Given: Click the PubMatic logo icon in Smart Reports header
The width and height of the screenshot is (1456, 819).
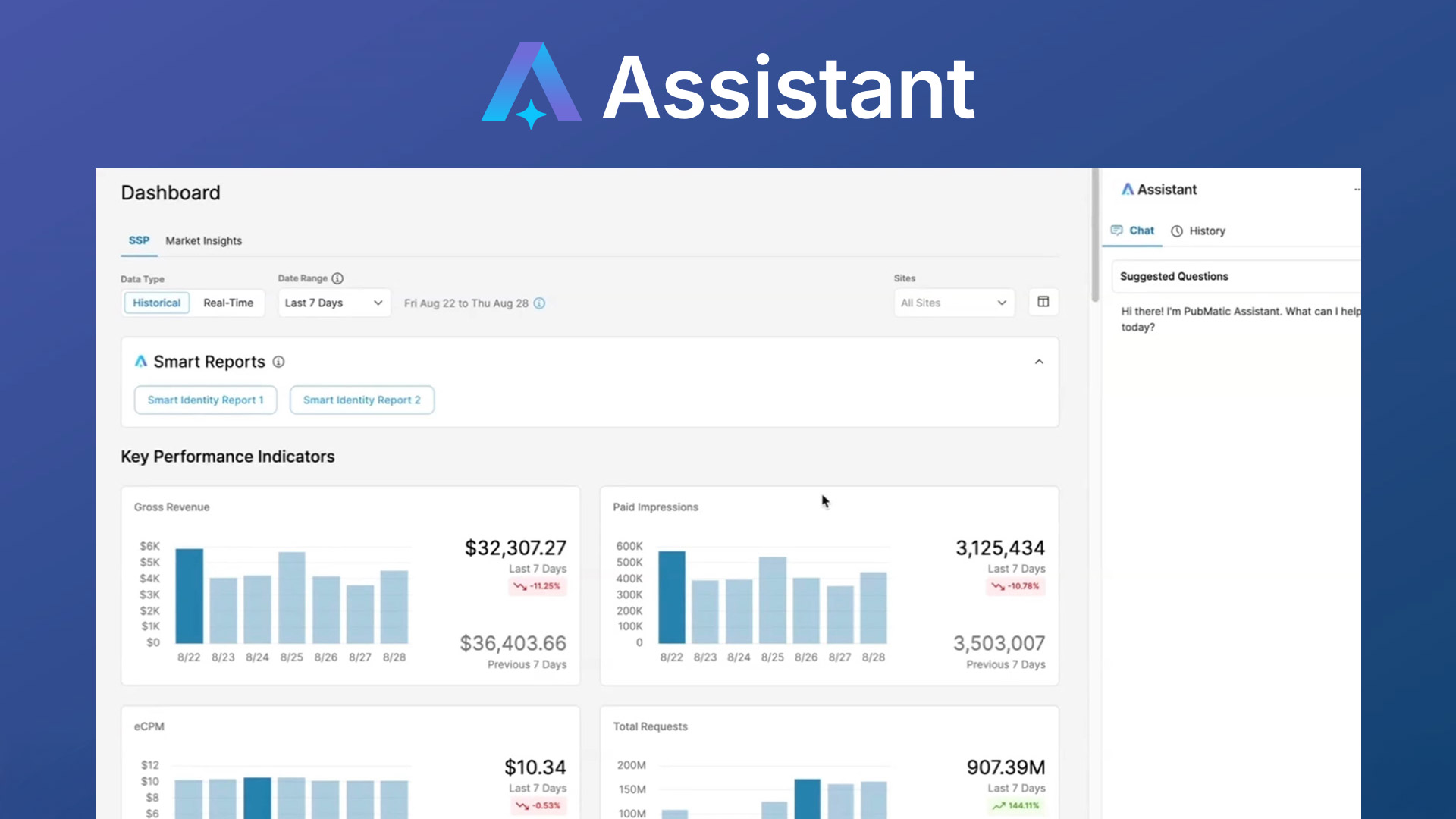Looking at the screenshot, I should (141, 362).
